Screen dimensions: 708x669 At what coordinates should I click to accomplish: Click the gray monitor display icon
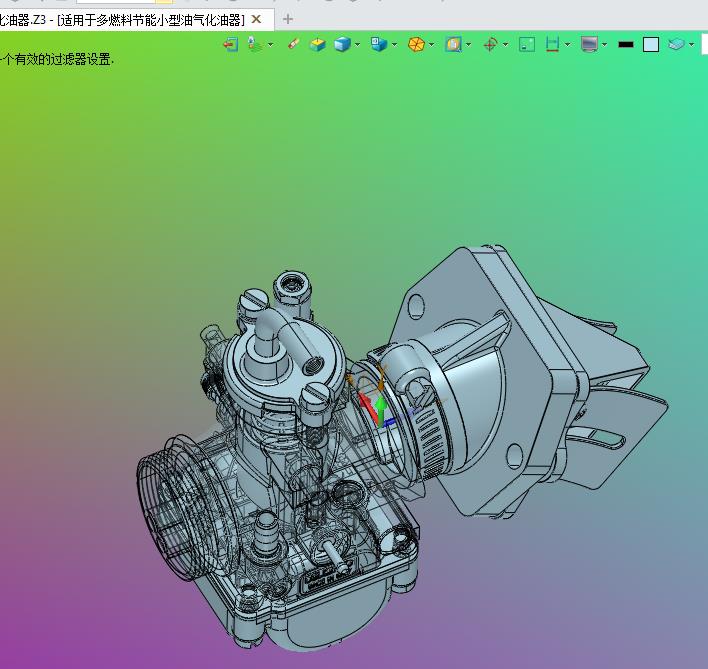click(589, 44)
